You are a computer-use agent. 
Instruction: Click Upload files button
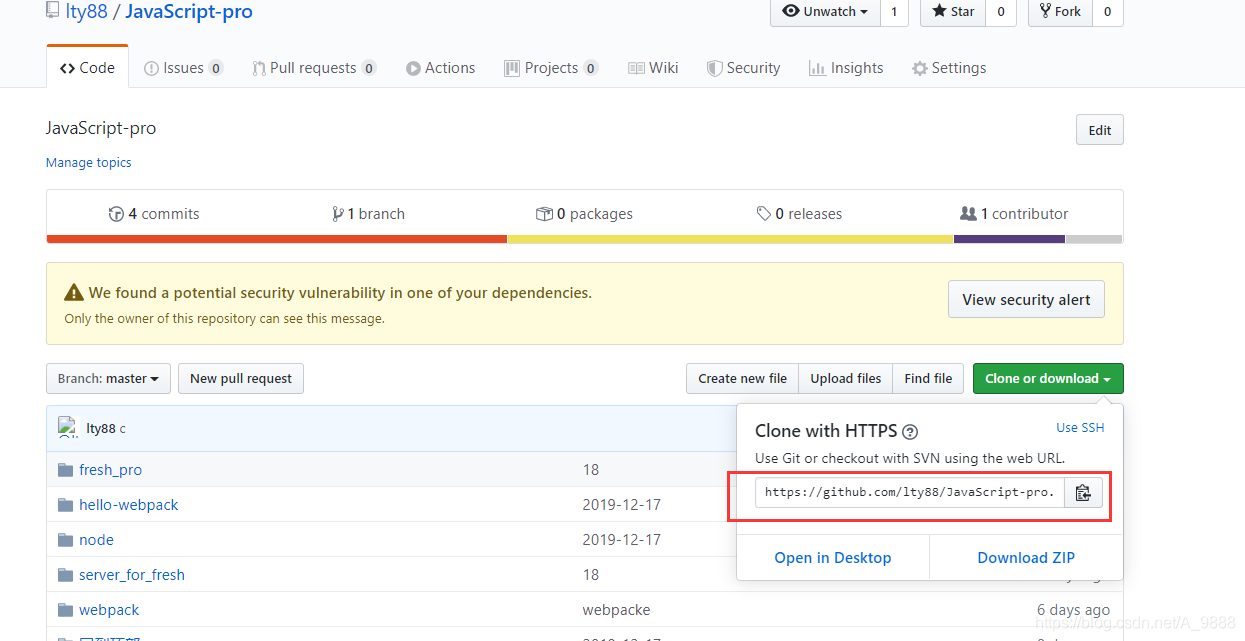846,379
